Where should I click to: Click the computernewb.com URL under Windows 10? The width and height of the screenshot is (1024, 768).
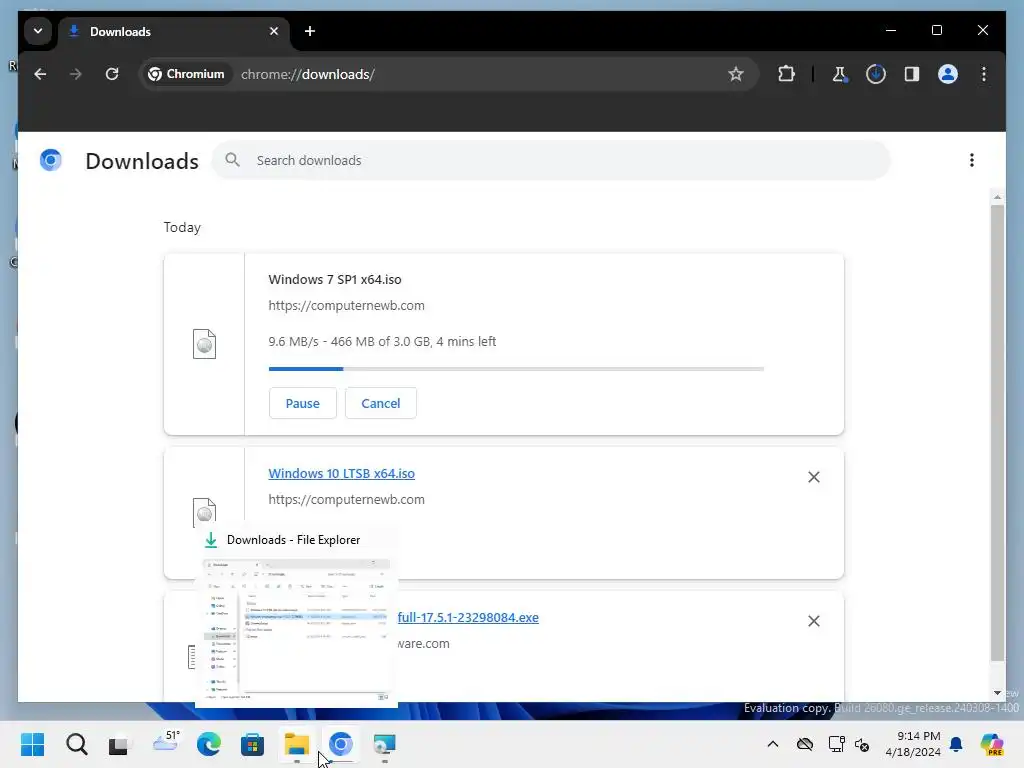(x=346, y=500)
